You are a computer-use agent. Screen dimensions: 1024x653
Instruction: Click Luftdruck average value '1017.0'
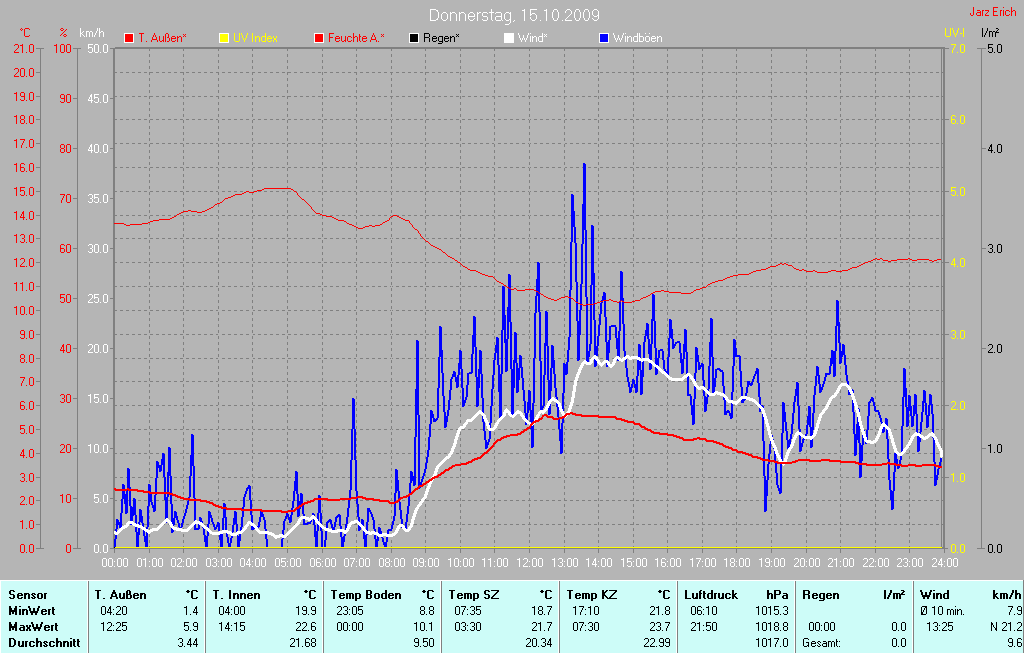(x=772, y=643)
